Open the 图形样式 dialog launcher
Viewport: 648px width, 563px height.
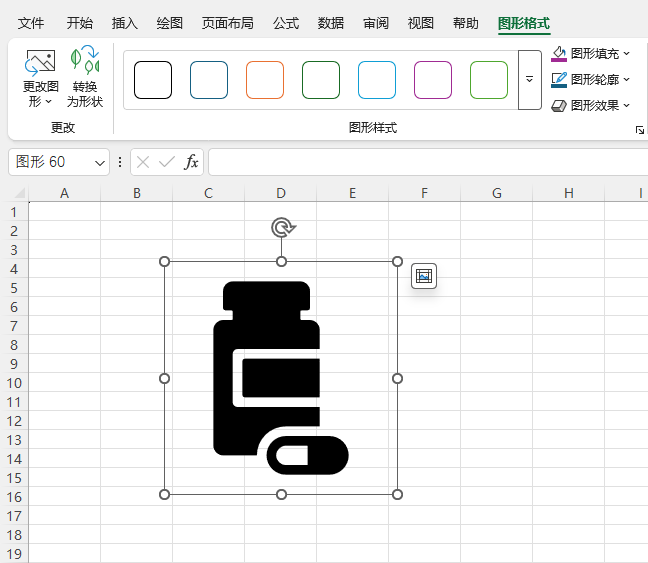tap(640, 130)
